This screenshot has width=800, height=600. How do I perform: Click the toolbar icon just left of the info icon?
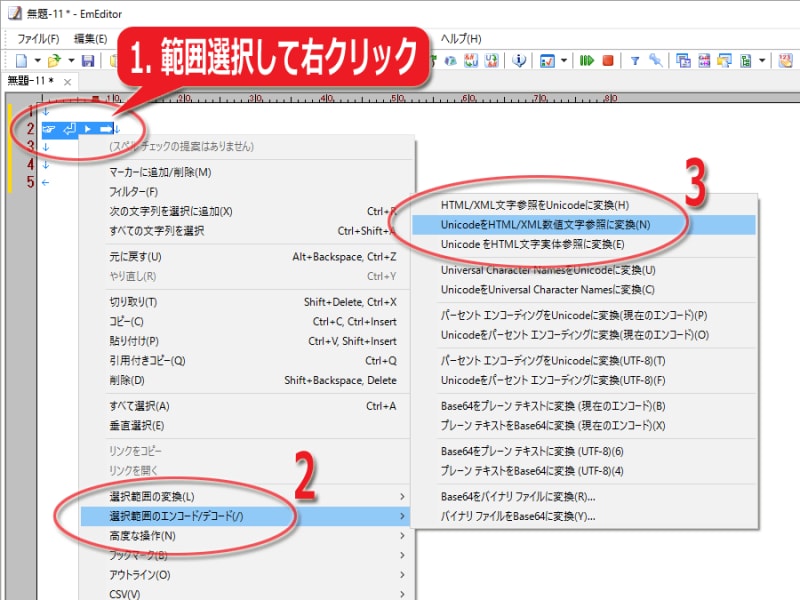491,61
